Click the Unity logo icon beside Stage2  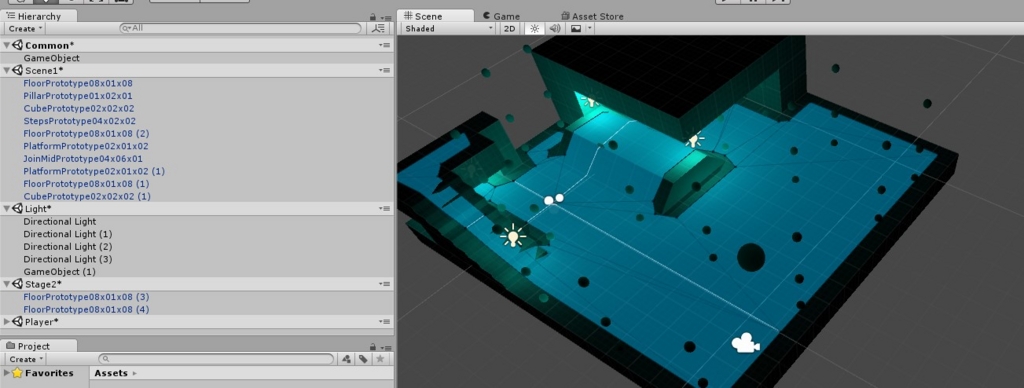(x=18, y=284)
